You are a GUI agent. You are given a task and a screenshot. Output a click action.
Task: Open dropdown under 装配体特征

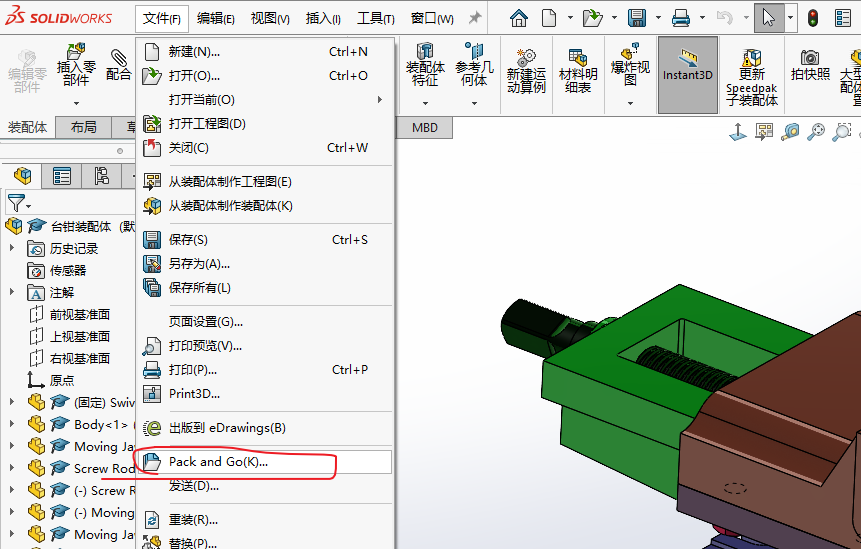[x=425, y=103]
